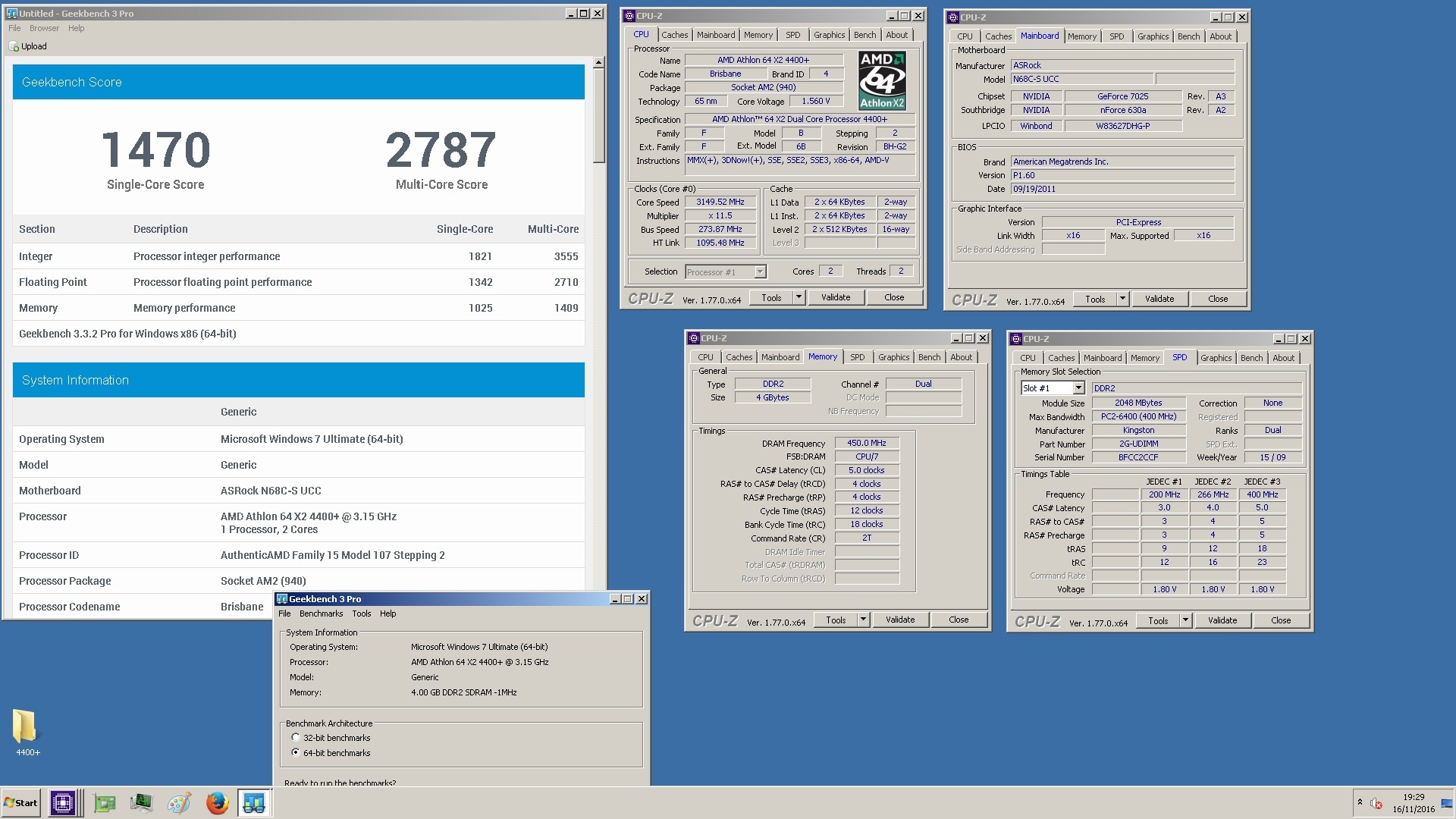This screenshot has height=819, width=1456.
Task: Open About tab in Mainboard CPU-Z window
Action: click(1220, 36)
